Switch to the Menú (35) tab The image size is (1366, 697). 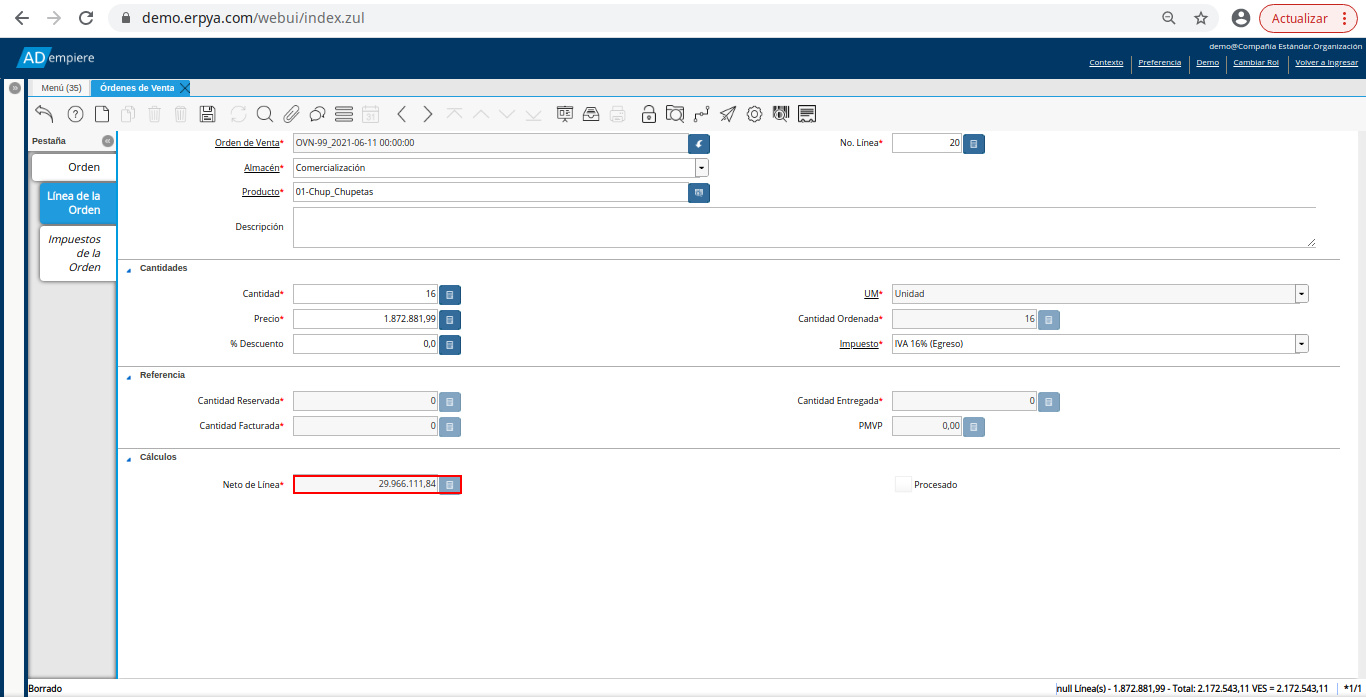(x=61, y=88)
